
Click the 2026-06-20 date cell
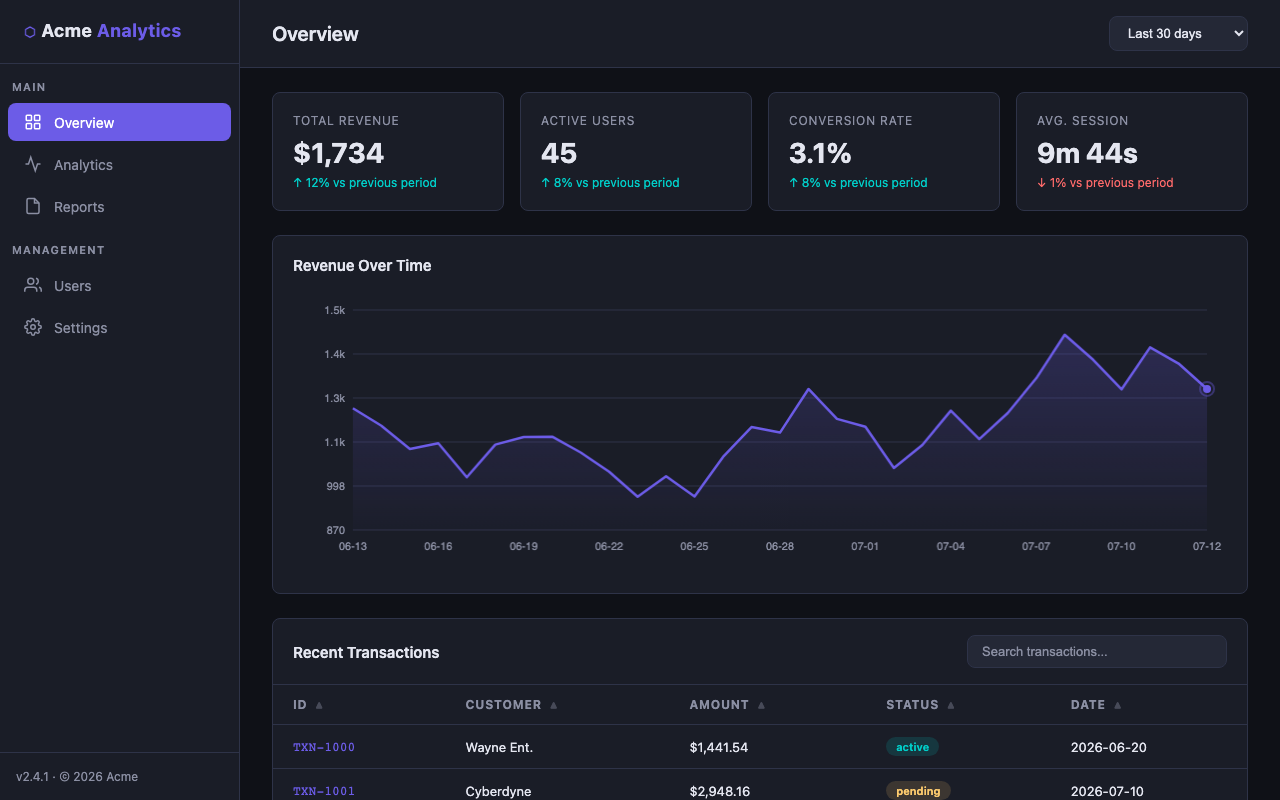point(1107,747)
